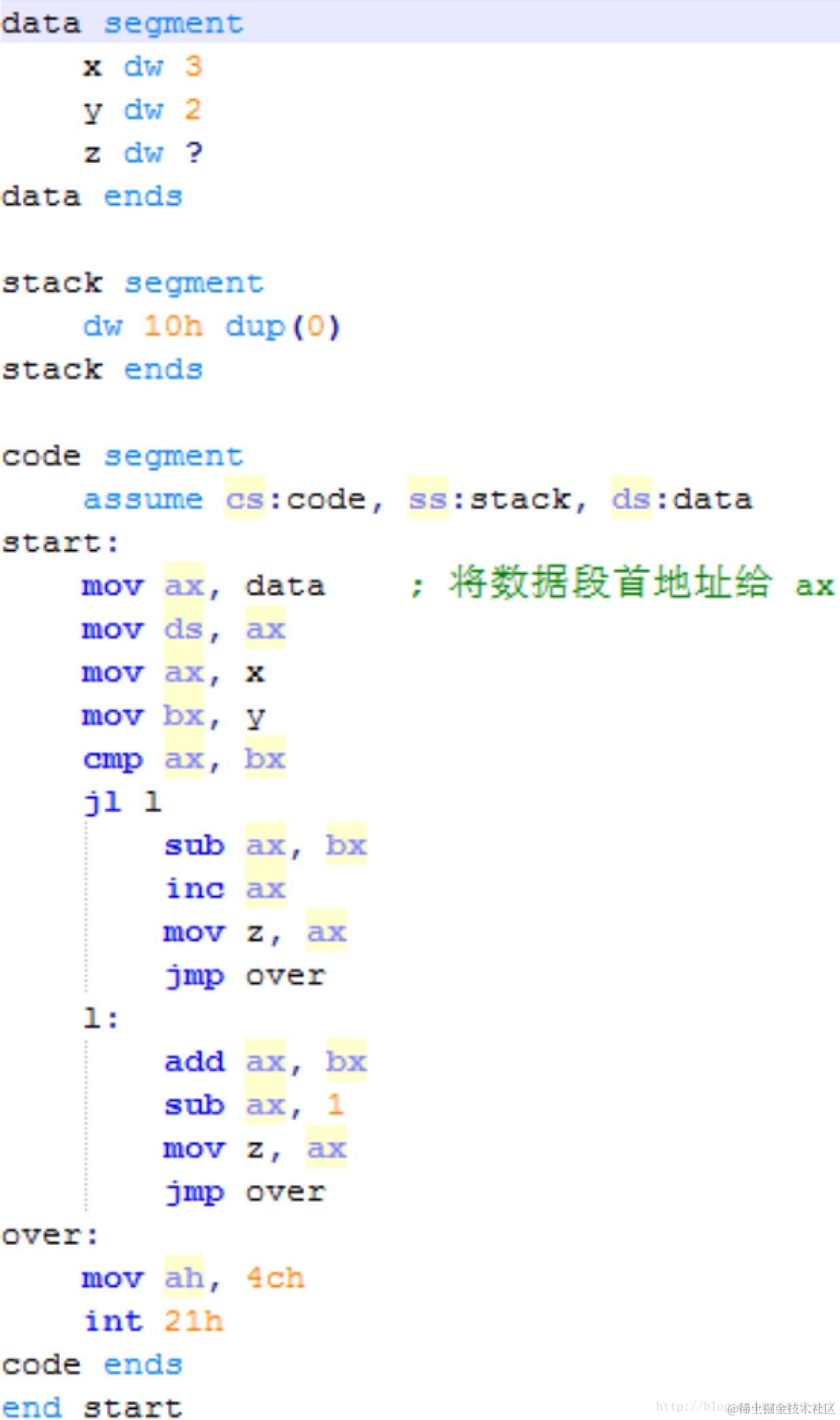The image size is (840, 1420).
Task: Click the 'mov ax, x' instruction
Action: (x=173, y=673)
